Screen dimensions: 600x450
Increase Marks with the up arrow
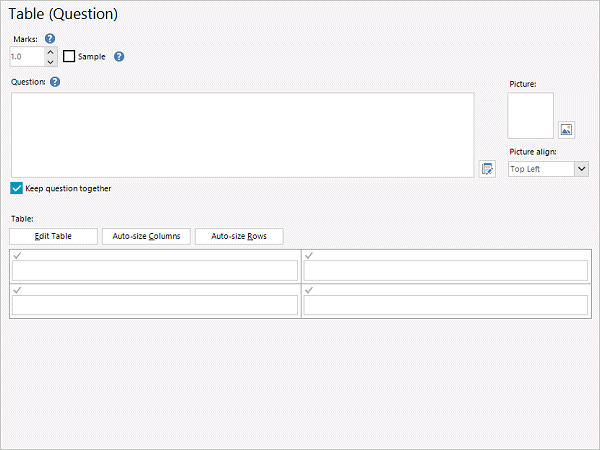tap(51, 52)
